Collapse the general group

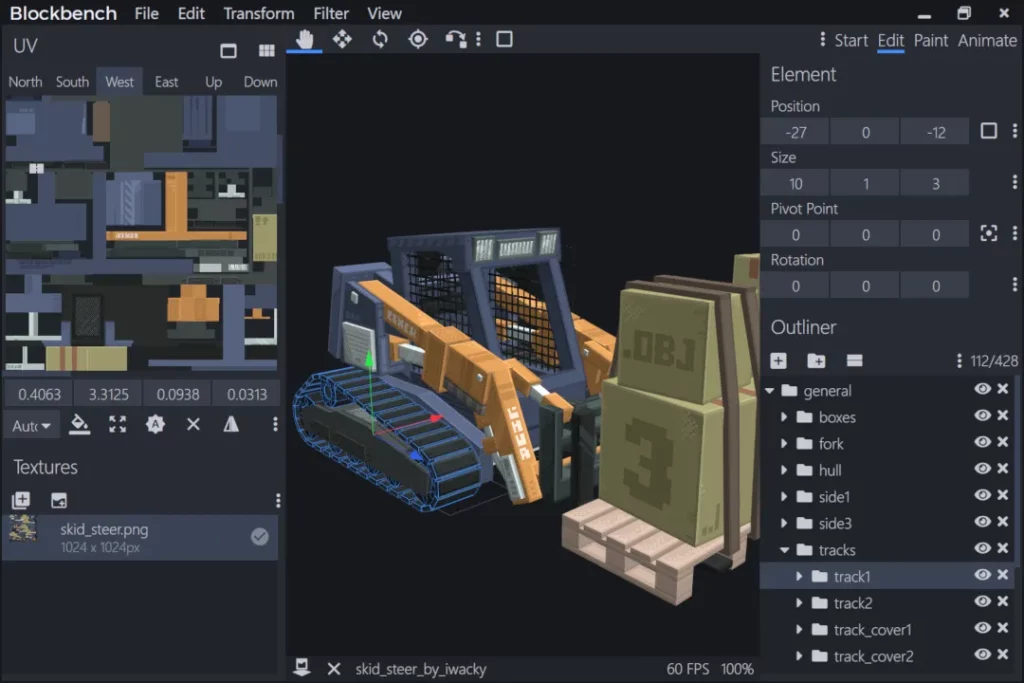(x=770, y=390)
